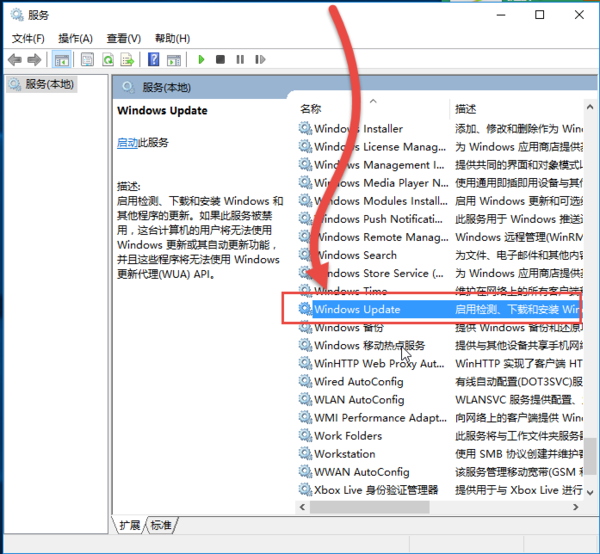Click the Pause service icon
Screen dimensions: 600x554
click(240, 59)
